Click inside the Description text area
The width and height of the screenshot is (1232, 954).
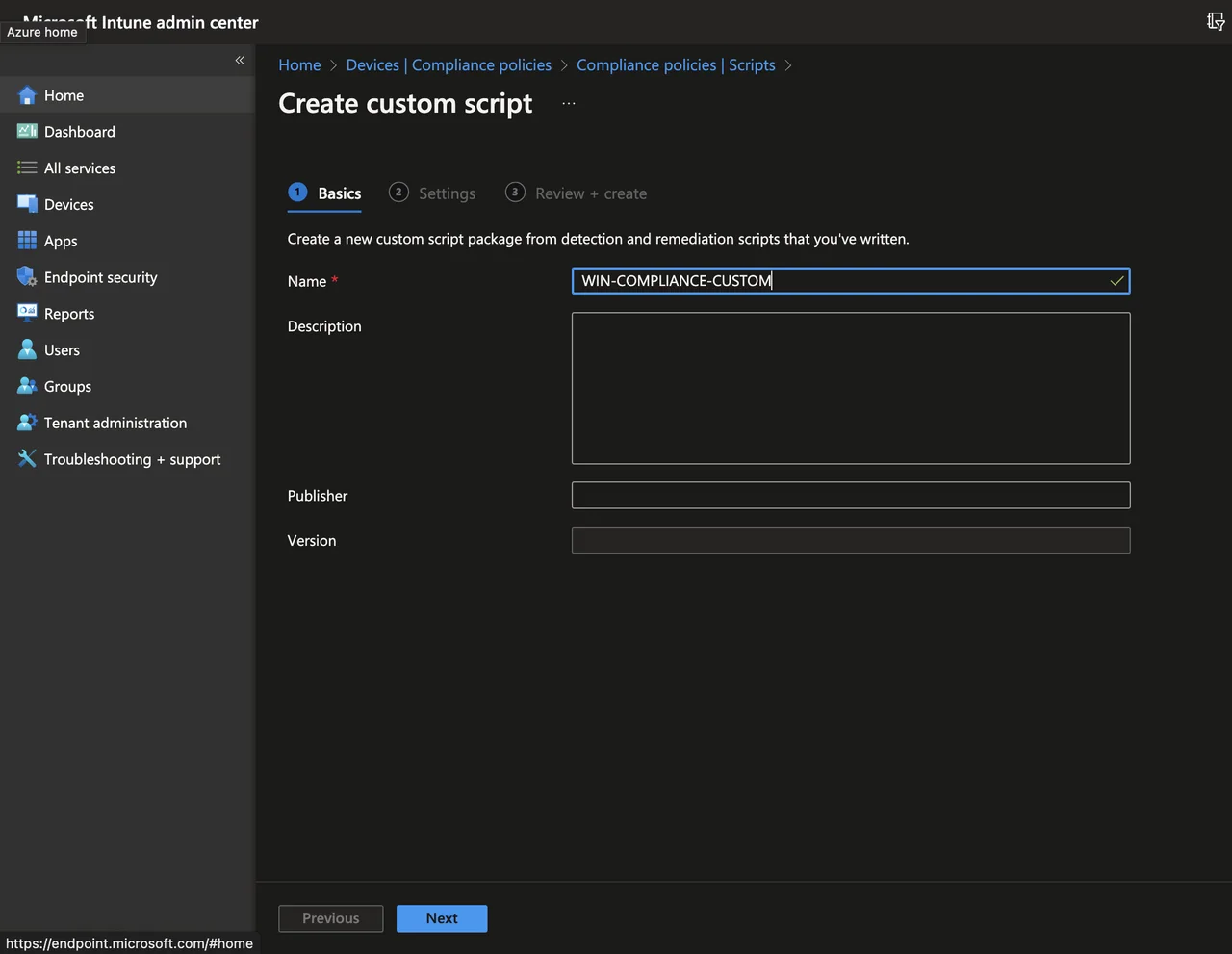coord(851,388)
